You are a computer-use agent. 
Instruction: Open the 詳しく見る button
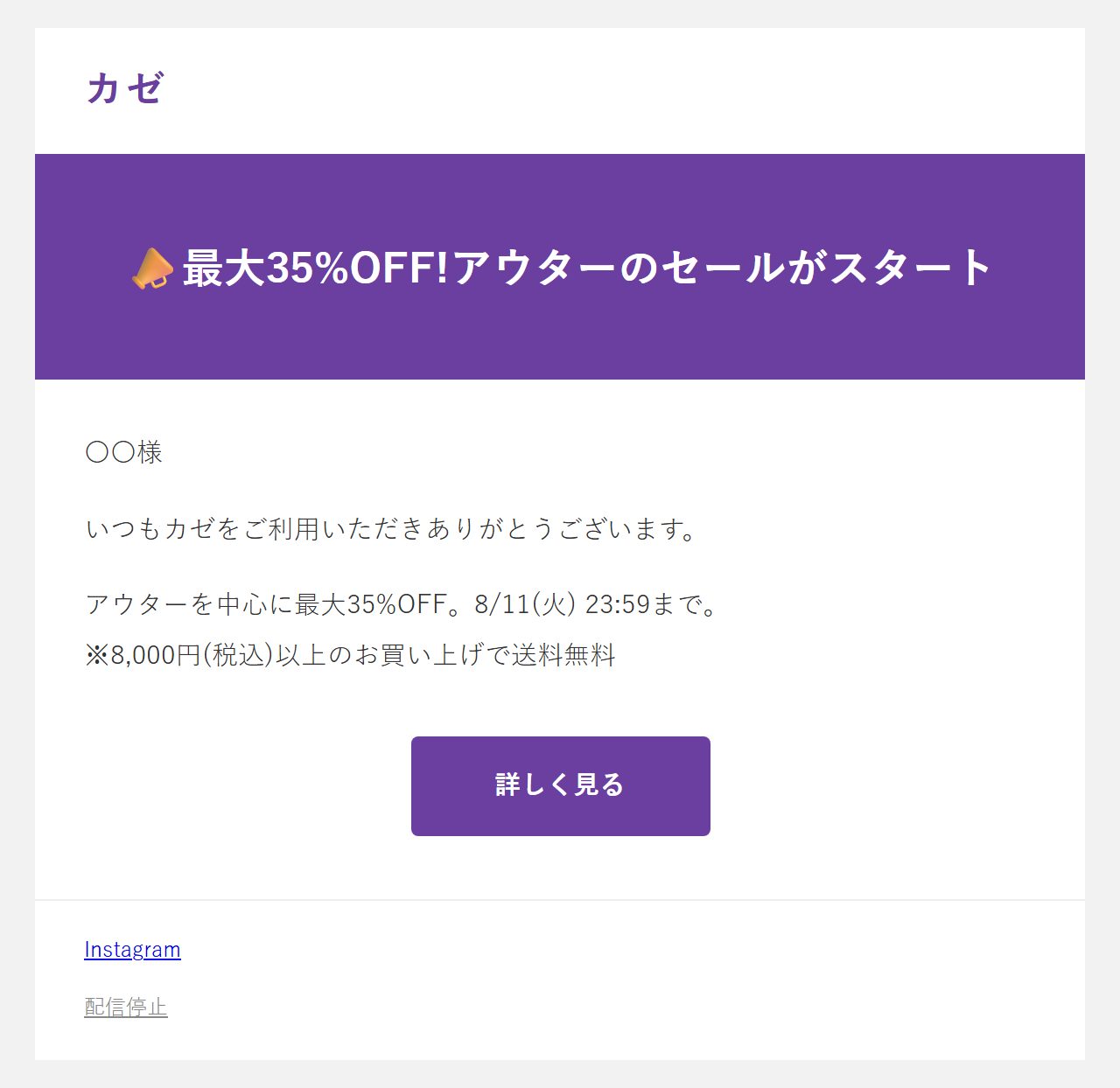click(561, 786)
